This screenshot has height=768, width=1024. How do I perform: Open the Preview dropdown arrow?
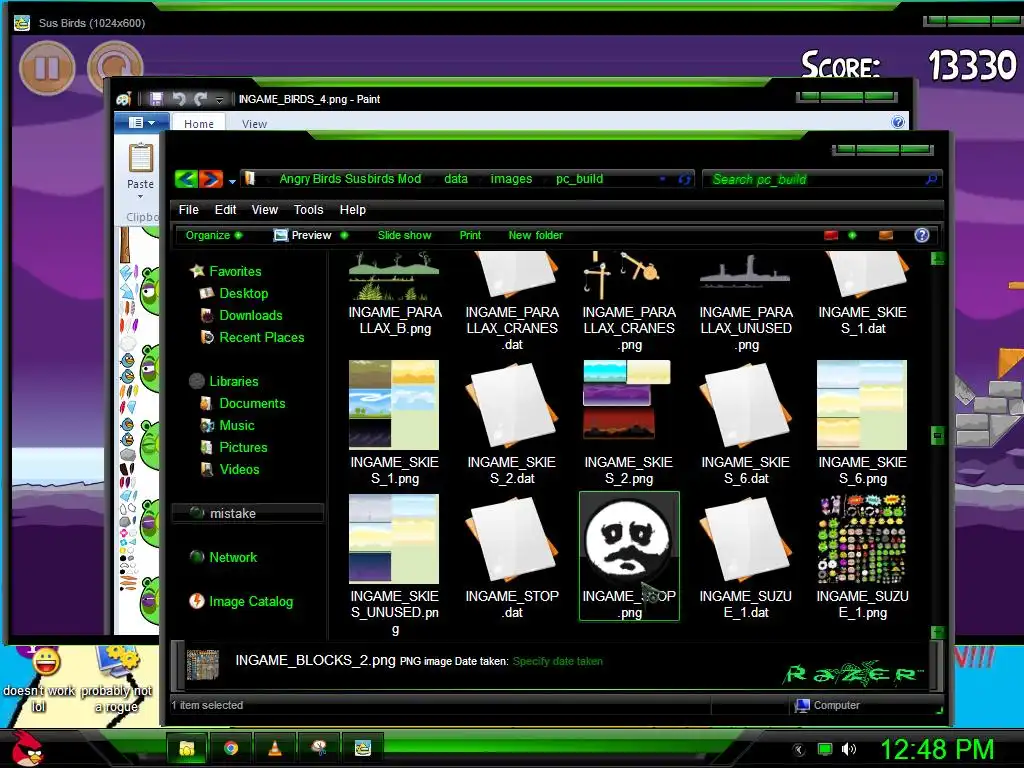[x=344, y=235]
